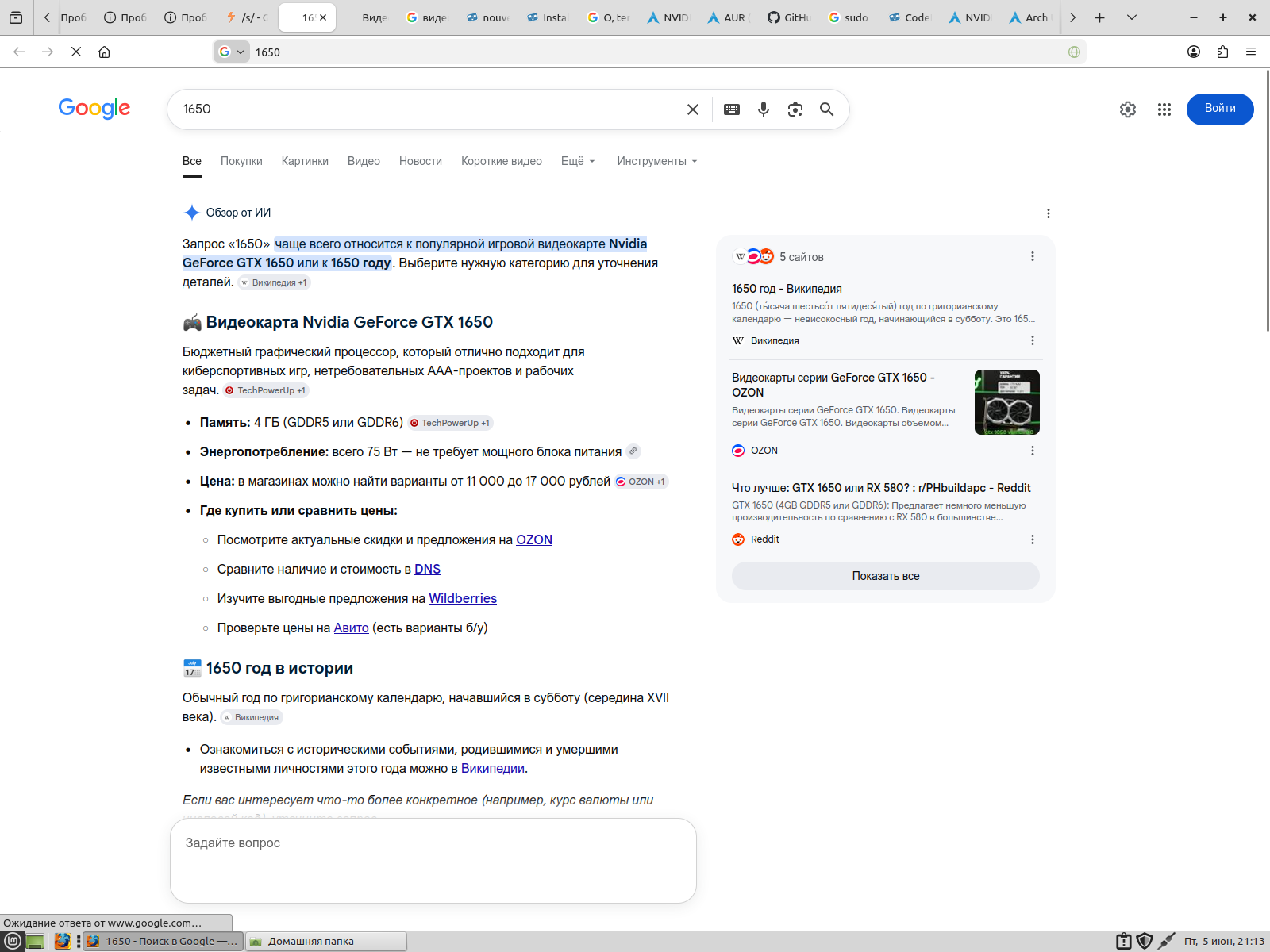Open the Linux Mint start menu
This screenshot has height=952, width=1270.
click(x=13, y=942)
